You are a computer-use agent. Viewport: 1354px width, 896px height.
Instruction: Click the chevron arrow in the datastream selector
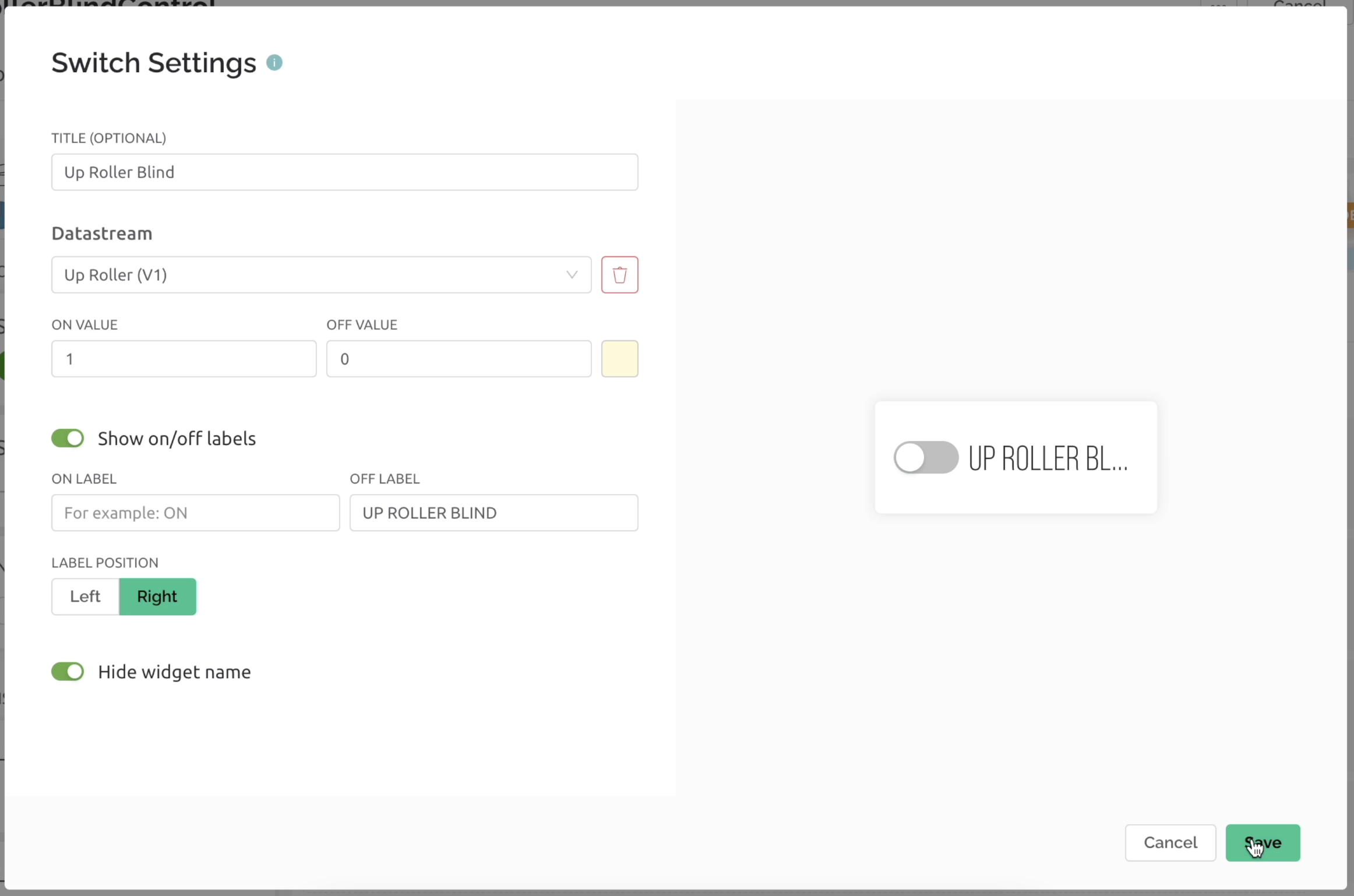point(572,274)
